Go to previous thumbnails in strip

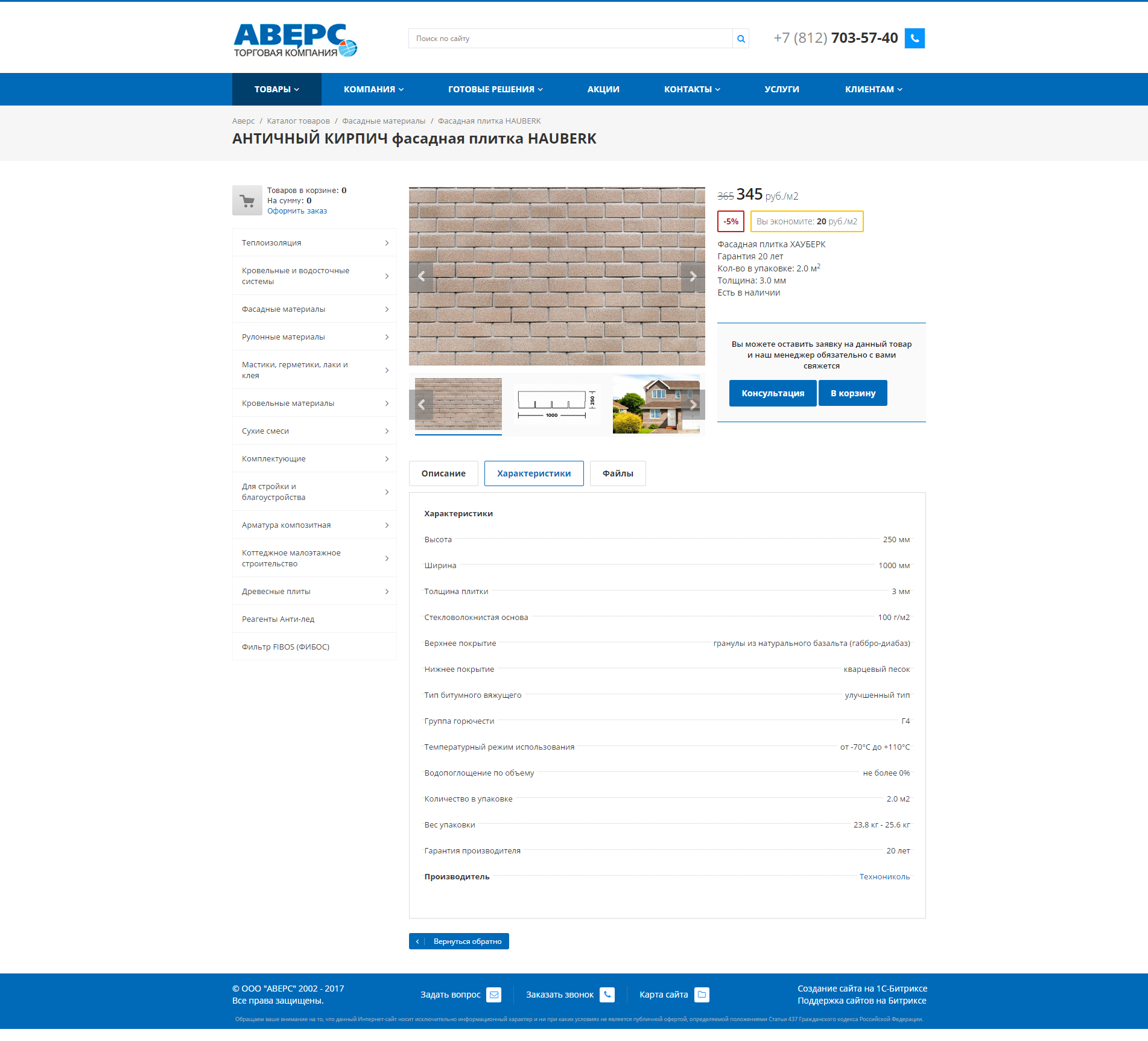tap(421, 405)
